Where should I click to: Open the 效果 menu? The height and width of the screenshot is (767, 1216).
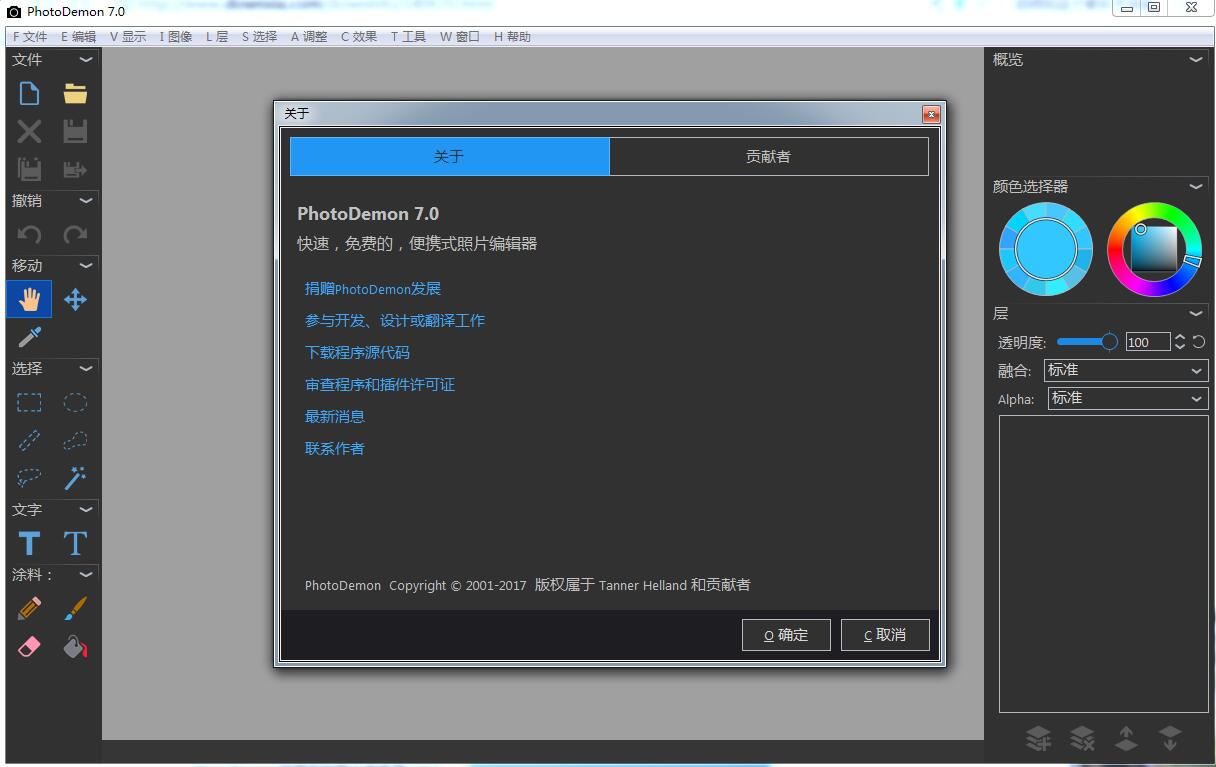(359, 37)
